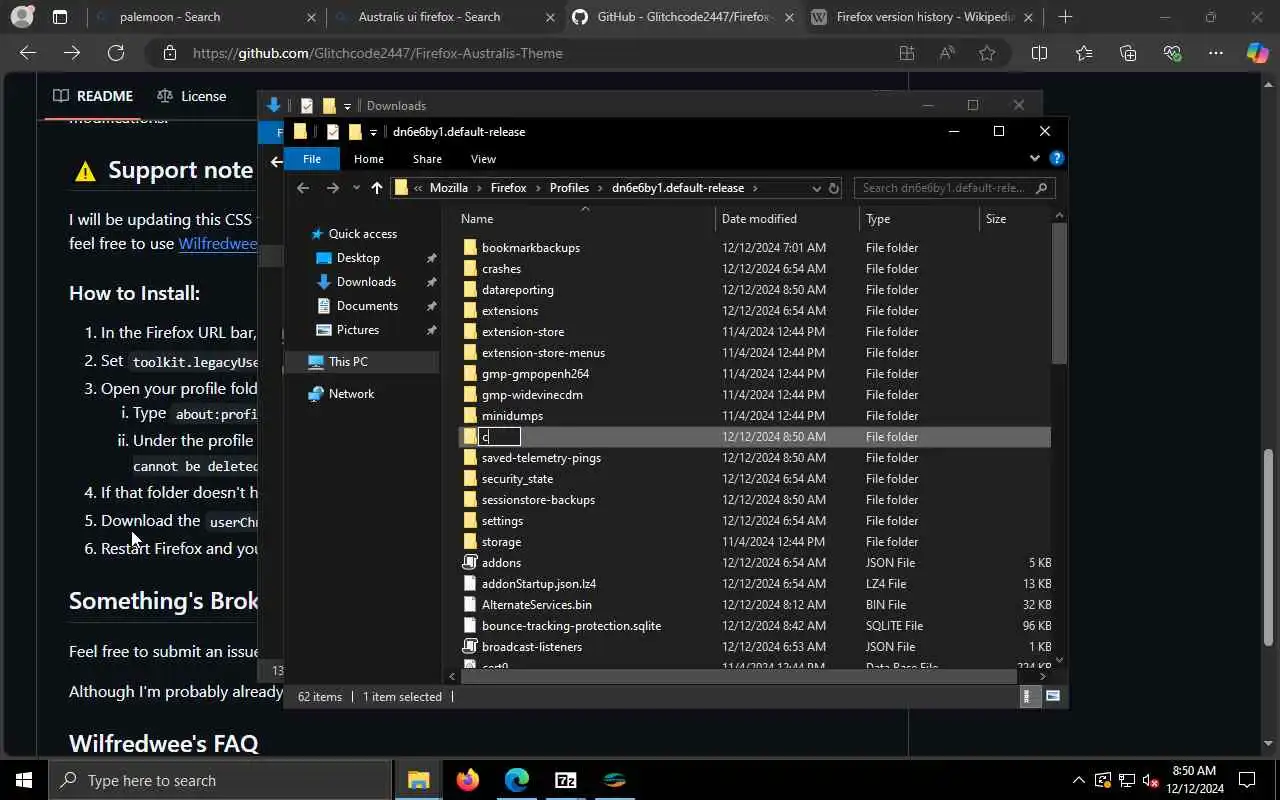Add page to Edge favorites star

987,53
